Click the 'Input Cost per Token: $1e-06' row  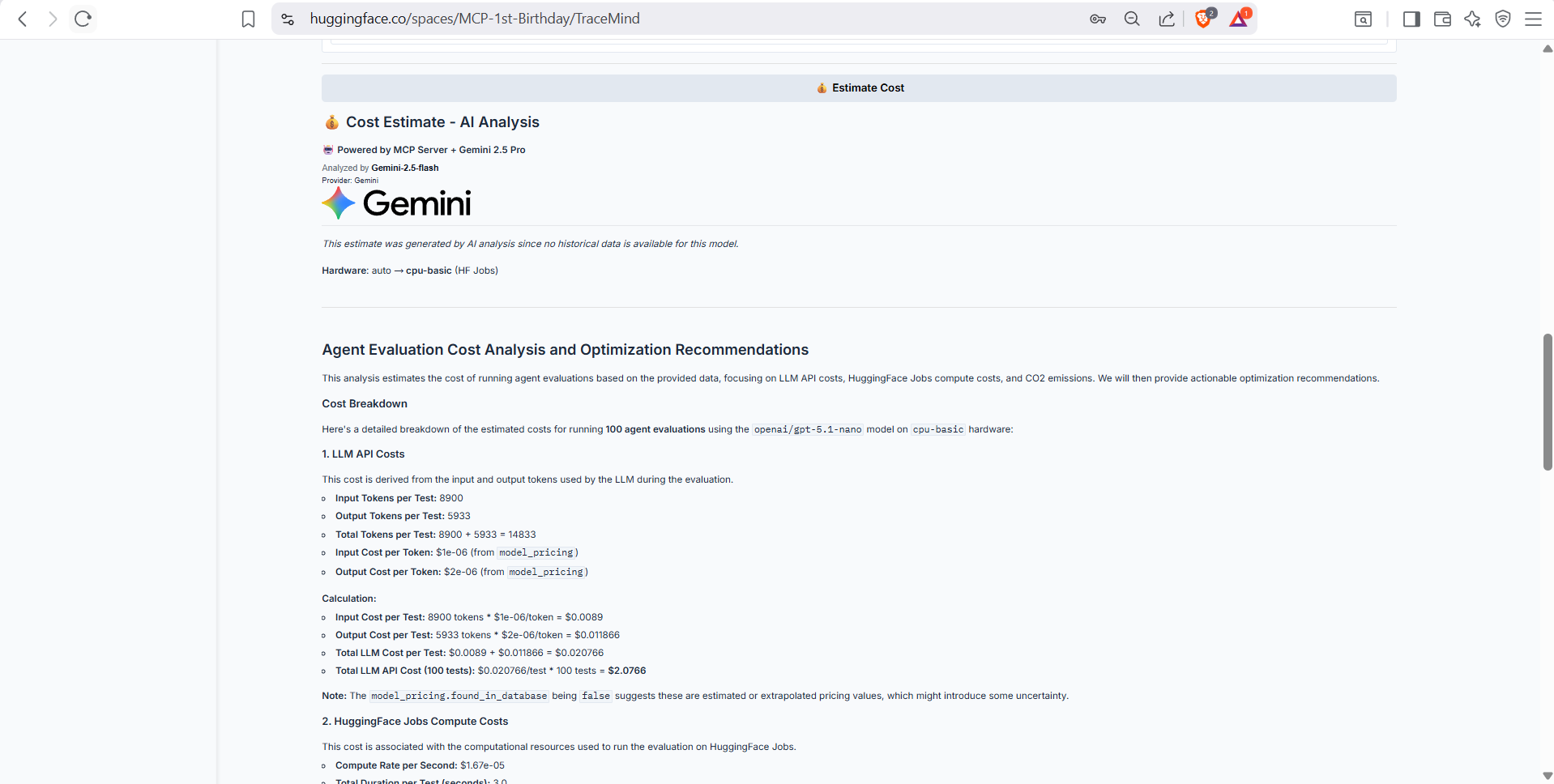pyautogui.click(x=457, y=552)
